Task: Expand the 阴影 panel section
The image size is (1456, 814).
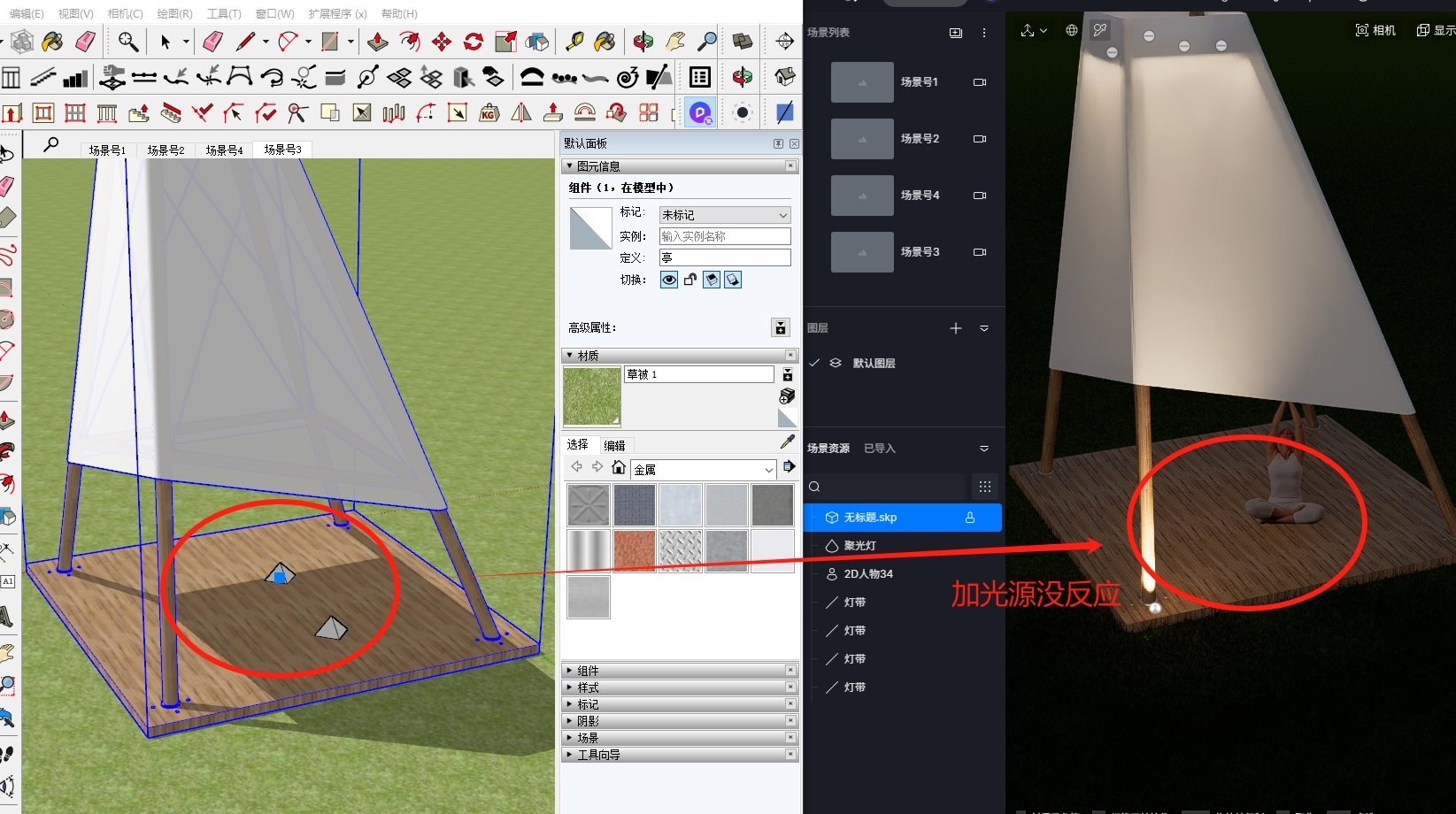Action: (x=589, y=721)
